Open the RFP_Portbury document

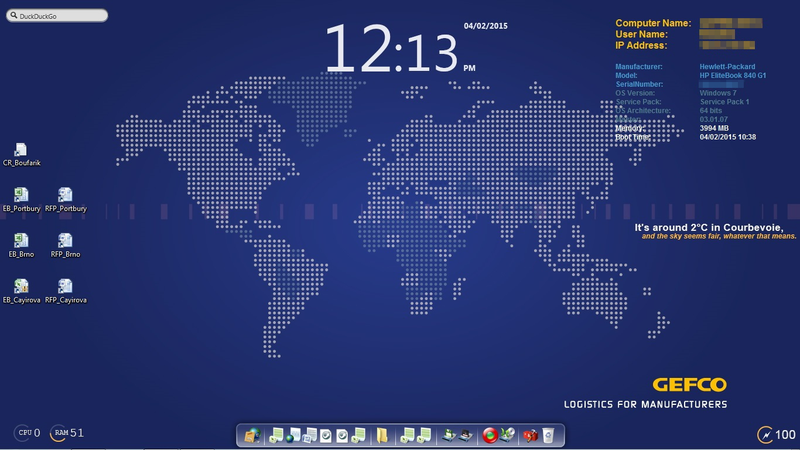click(65, 200)
